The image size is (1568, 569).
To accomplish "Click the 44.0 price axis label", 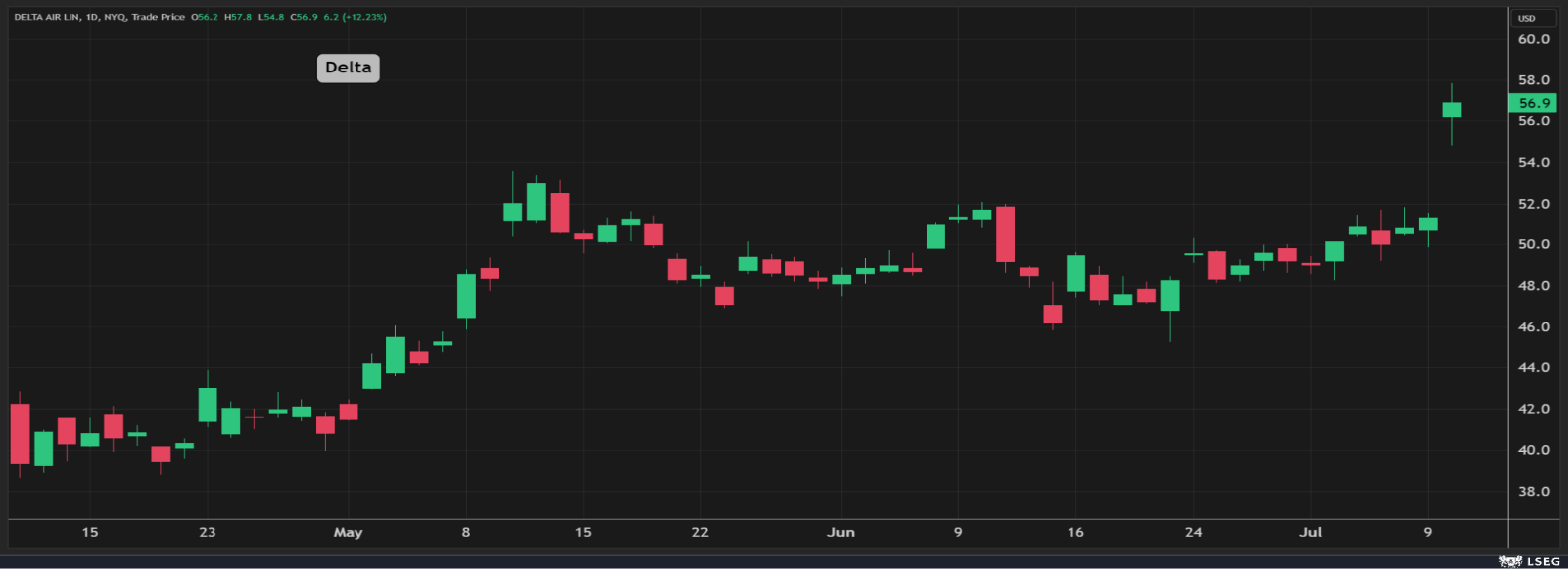I will tap(1533, 367).
